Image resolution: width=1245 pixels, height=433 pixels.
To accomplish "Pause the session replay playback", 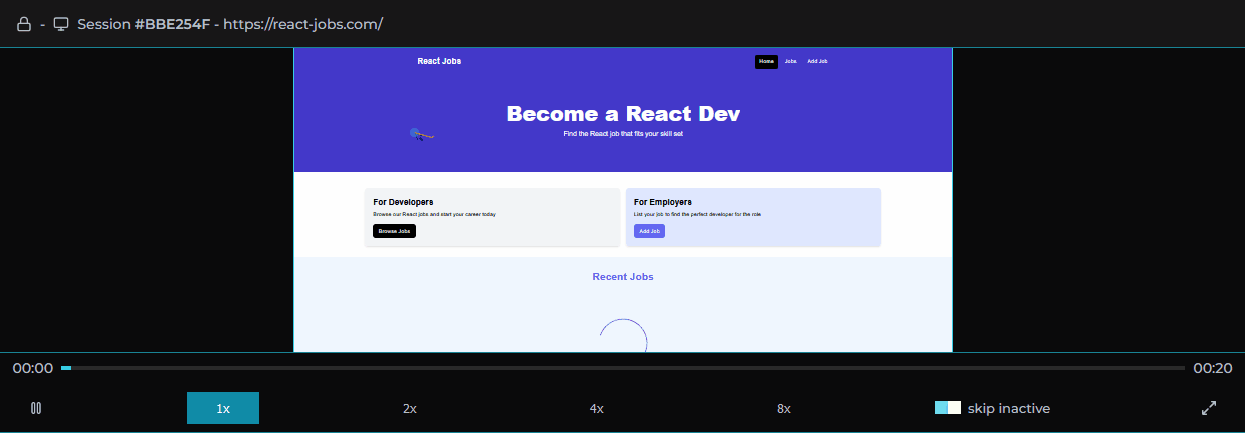I will [36, 408].
